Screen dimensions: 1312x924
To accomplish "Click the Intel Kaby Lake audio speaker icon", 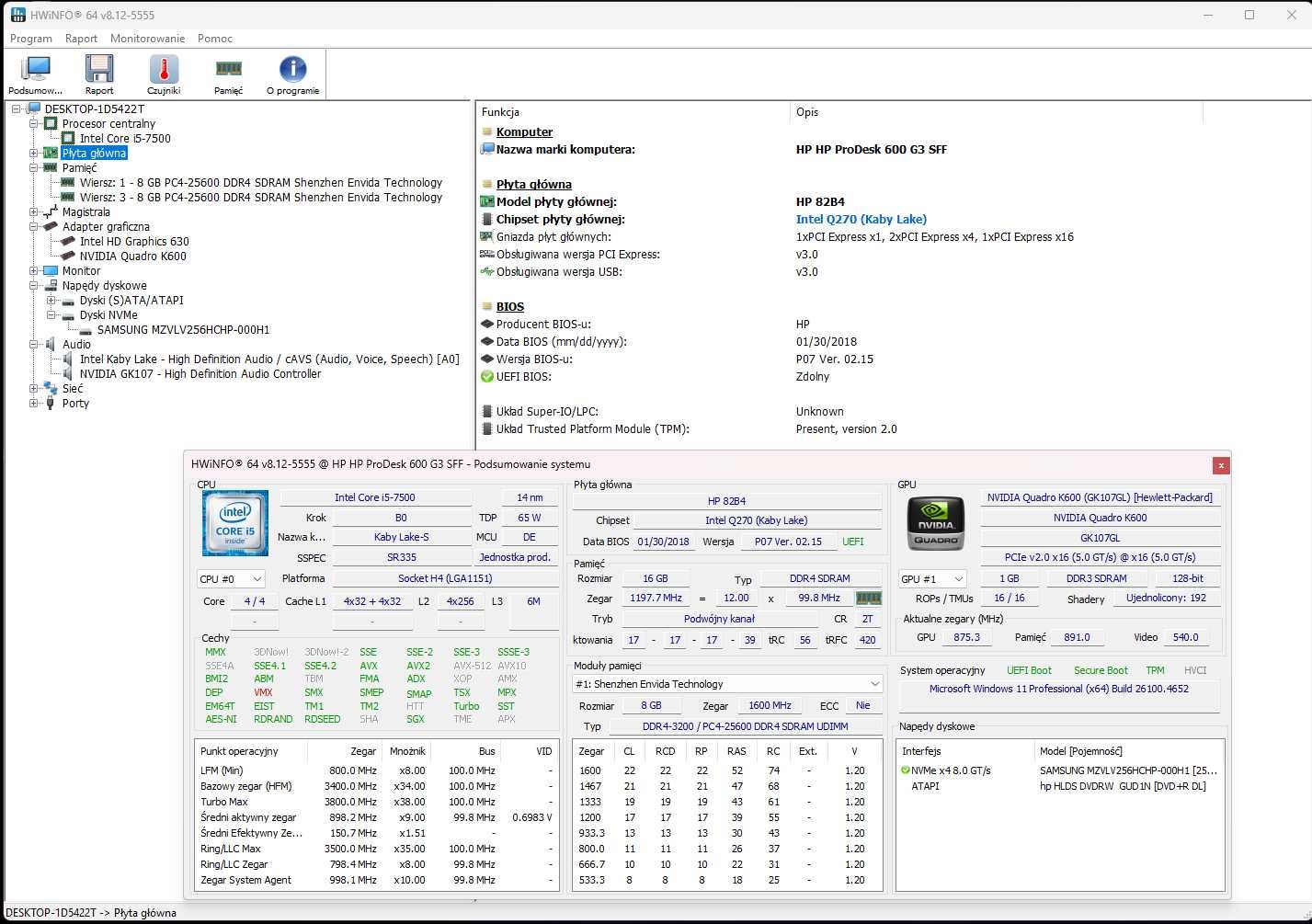I will 68,359.
